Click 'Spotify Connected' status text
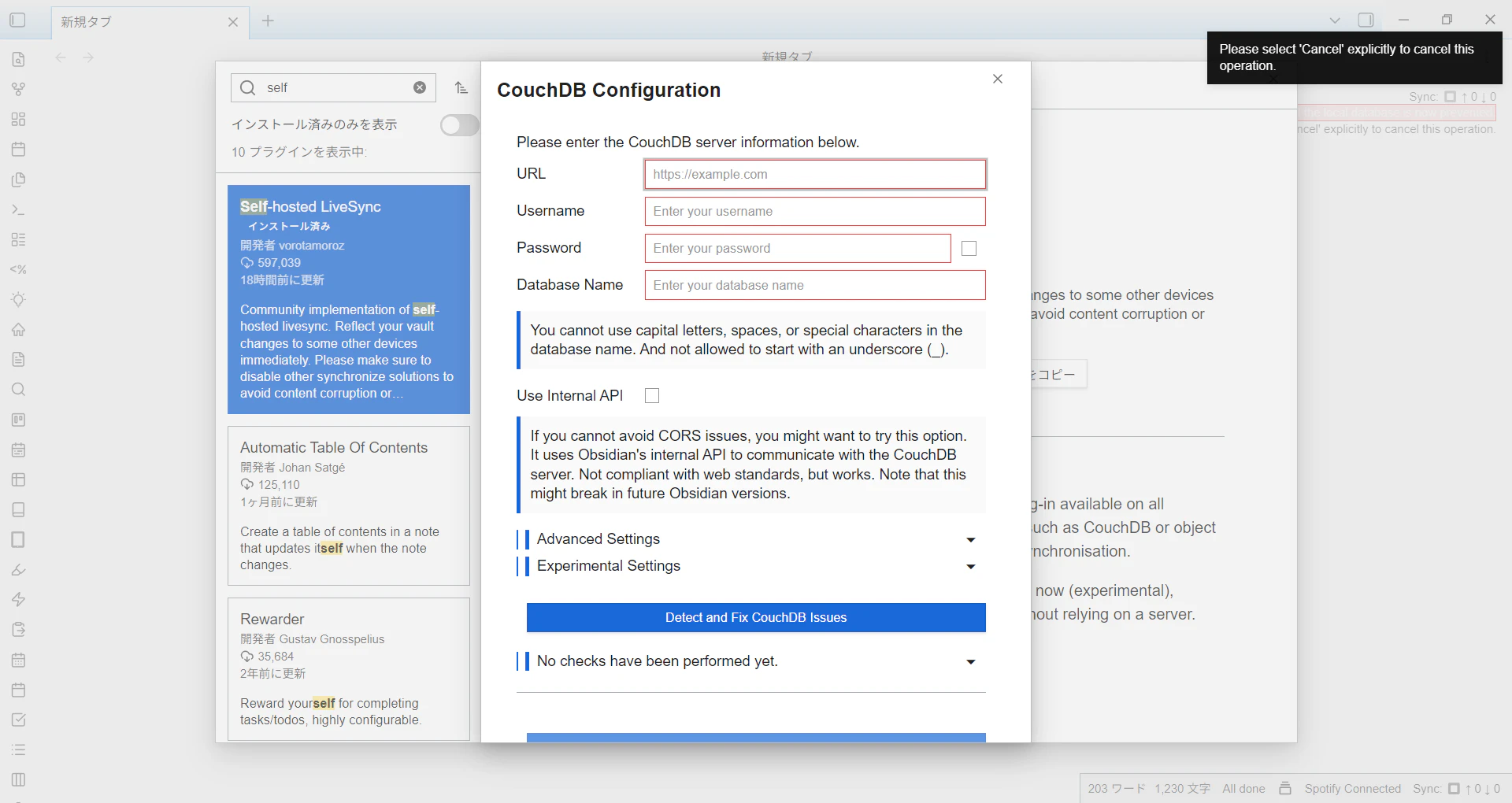Viewport: 1512px width, 803px height. point(1352,788)
